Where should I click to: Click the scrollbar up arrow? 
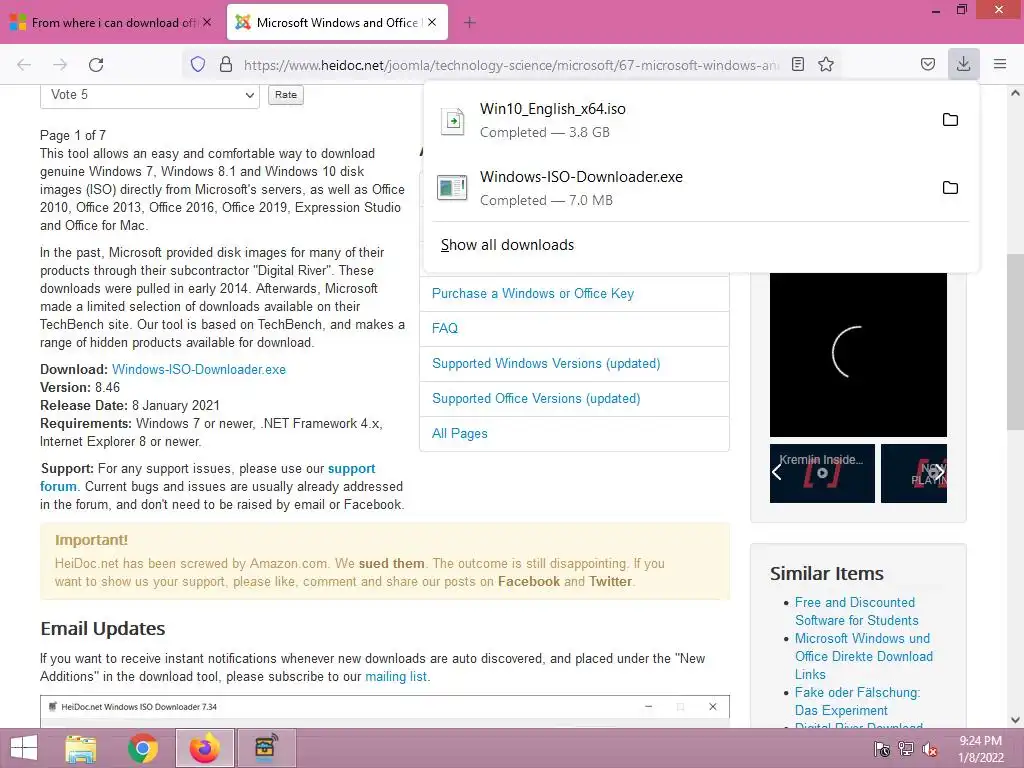click(1015, 93)
